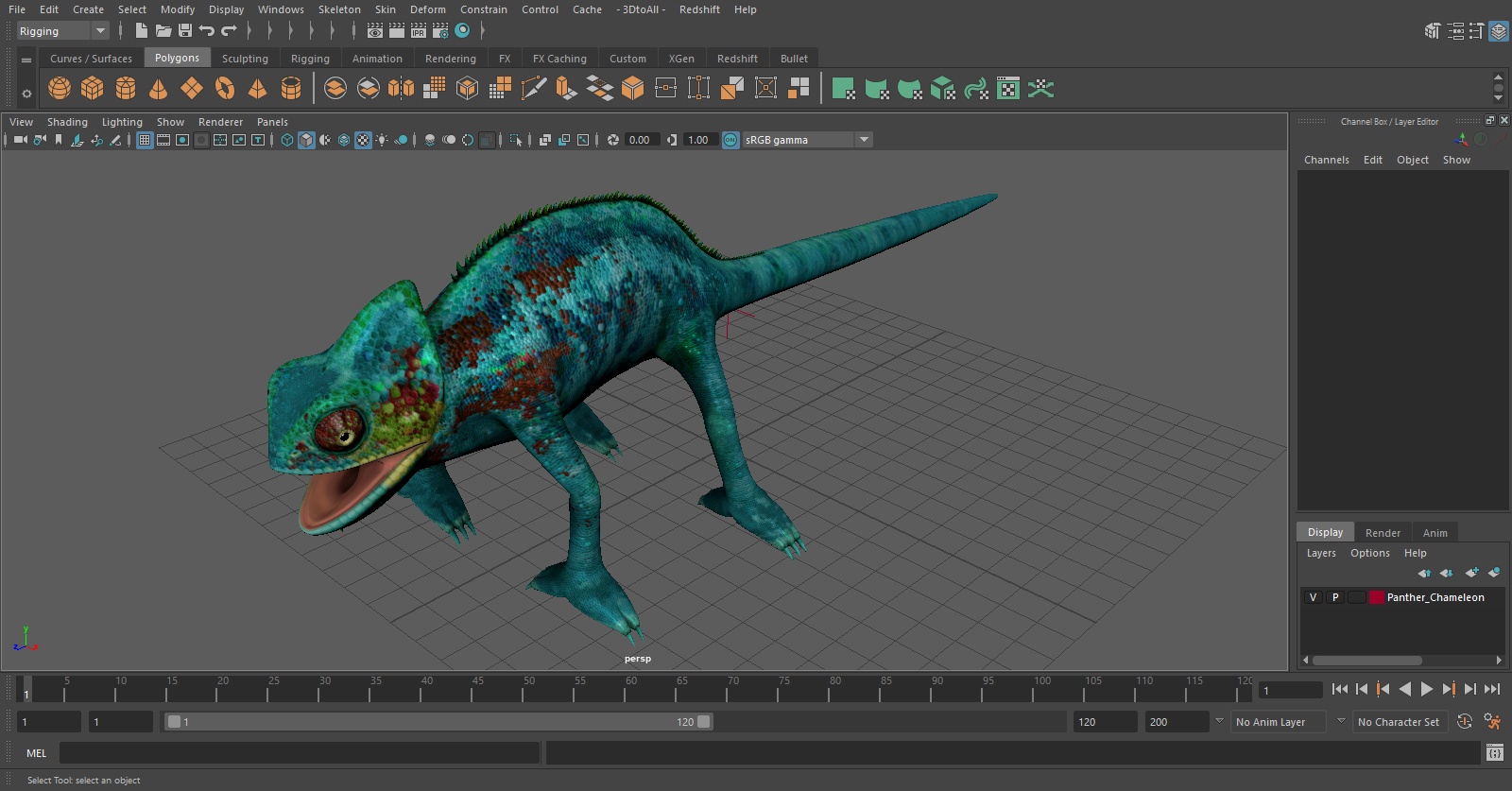This screenshot has width=1512, height=791.
Task: Open the Layers menu in Layer Editor
Action: [1321, 553]
